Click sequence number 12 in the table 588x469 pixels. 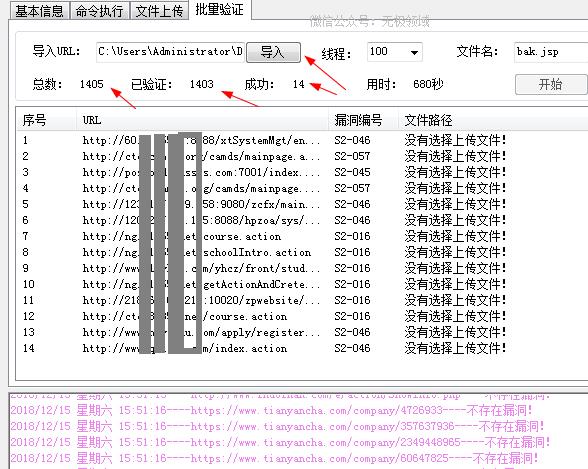click(28, 316)
